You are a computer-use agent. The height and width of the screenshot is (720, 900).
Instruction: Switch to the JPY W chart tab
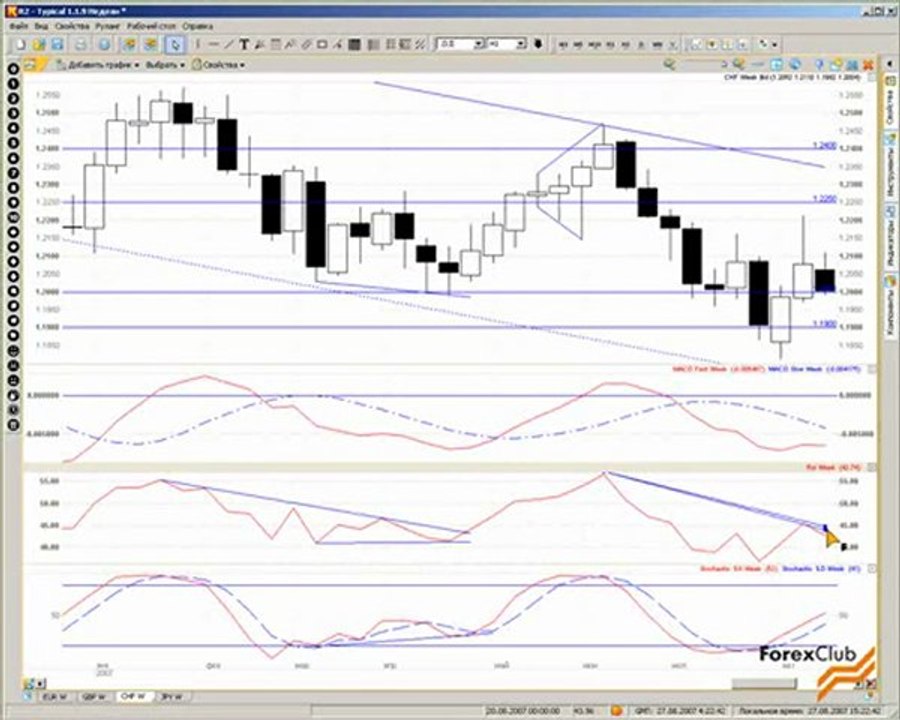(173, 697)
